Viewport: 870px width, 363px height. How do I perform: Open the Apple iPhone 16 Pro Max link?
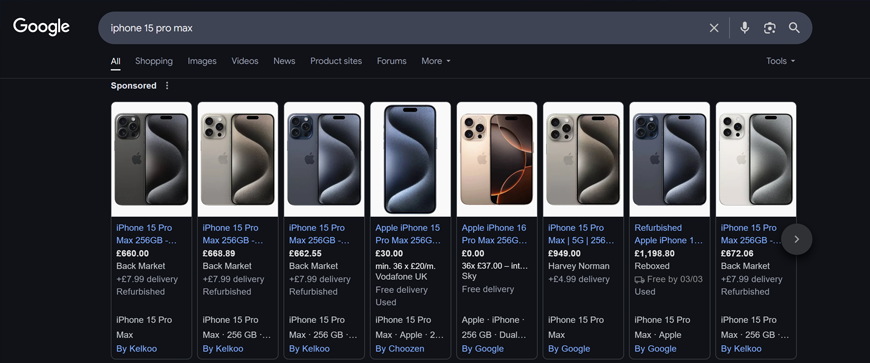[494, 234]
